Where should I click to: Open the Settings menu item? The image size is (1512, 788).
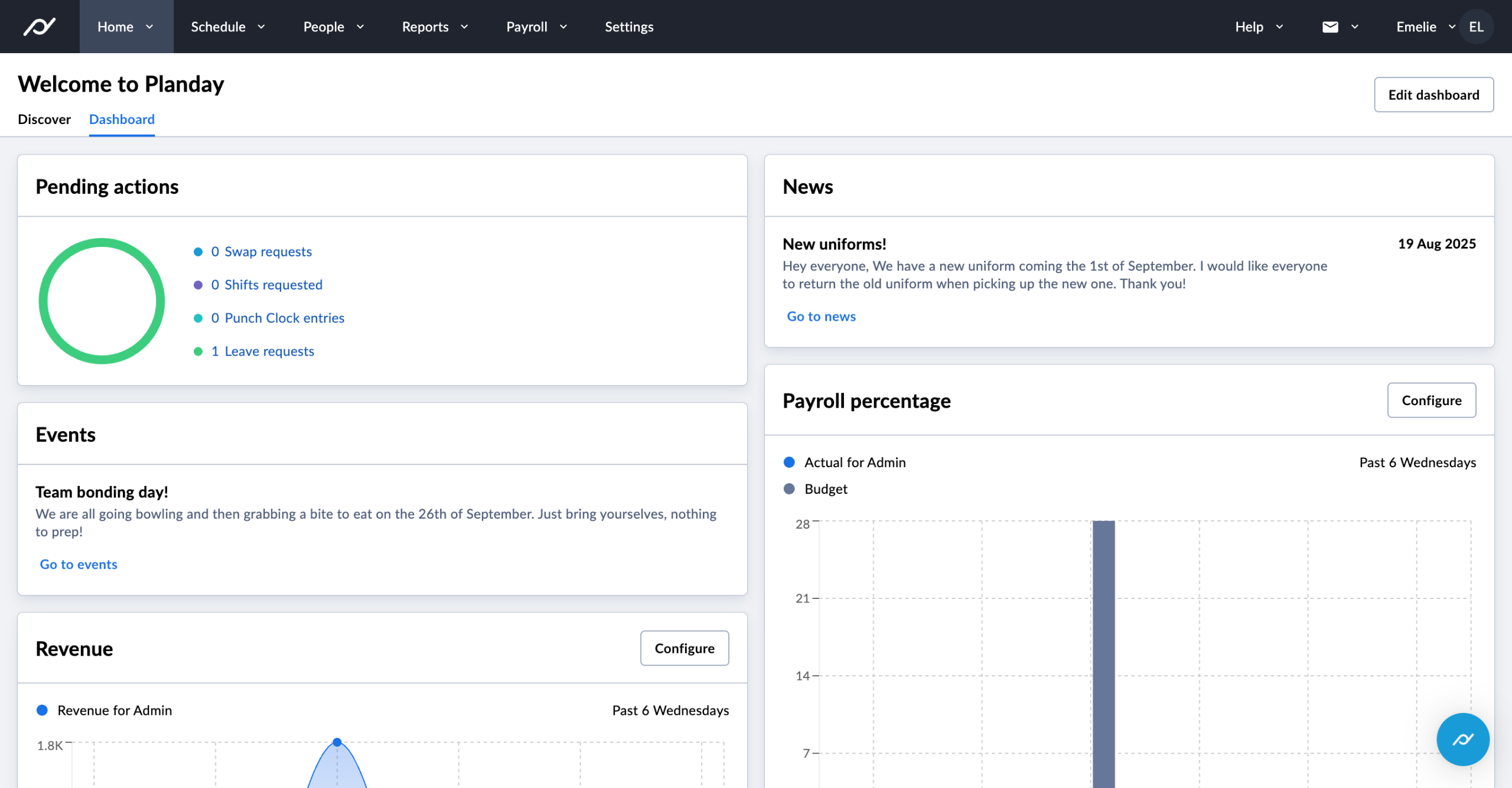tap(629, 27)
